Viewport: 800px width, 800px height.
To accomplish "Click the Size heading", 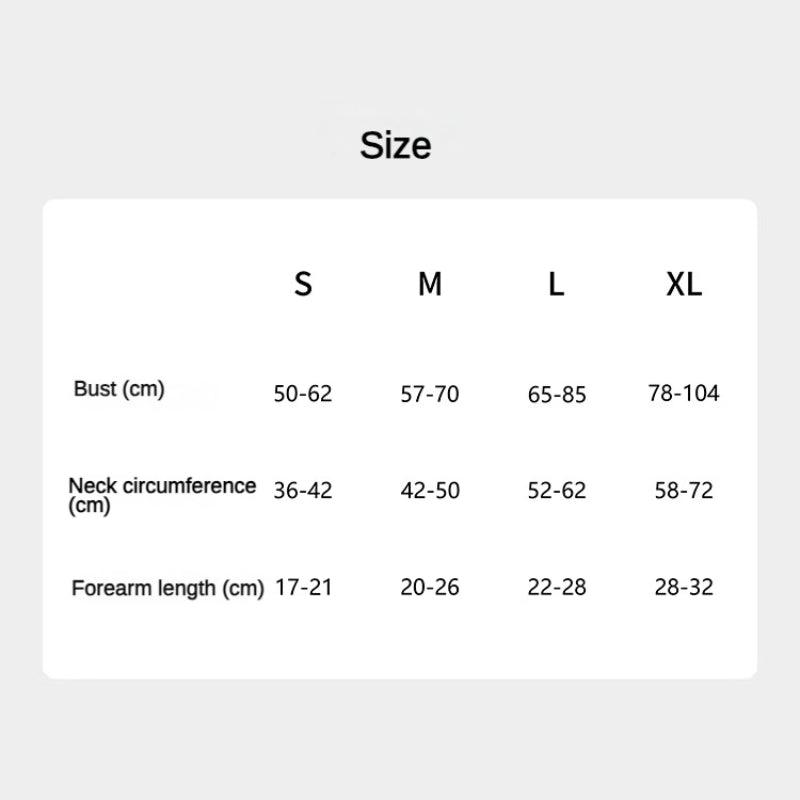I will click(395, 146).
